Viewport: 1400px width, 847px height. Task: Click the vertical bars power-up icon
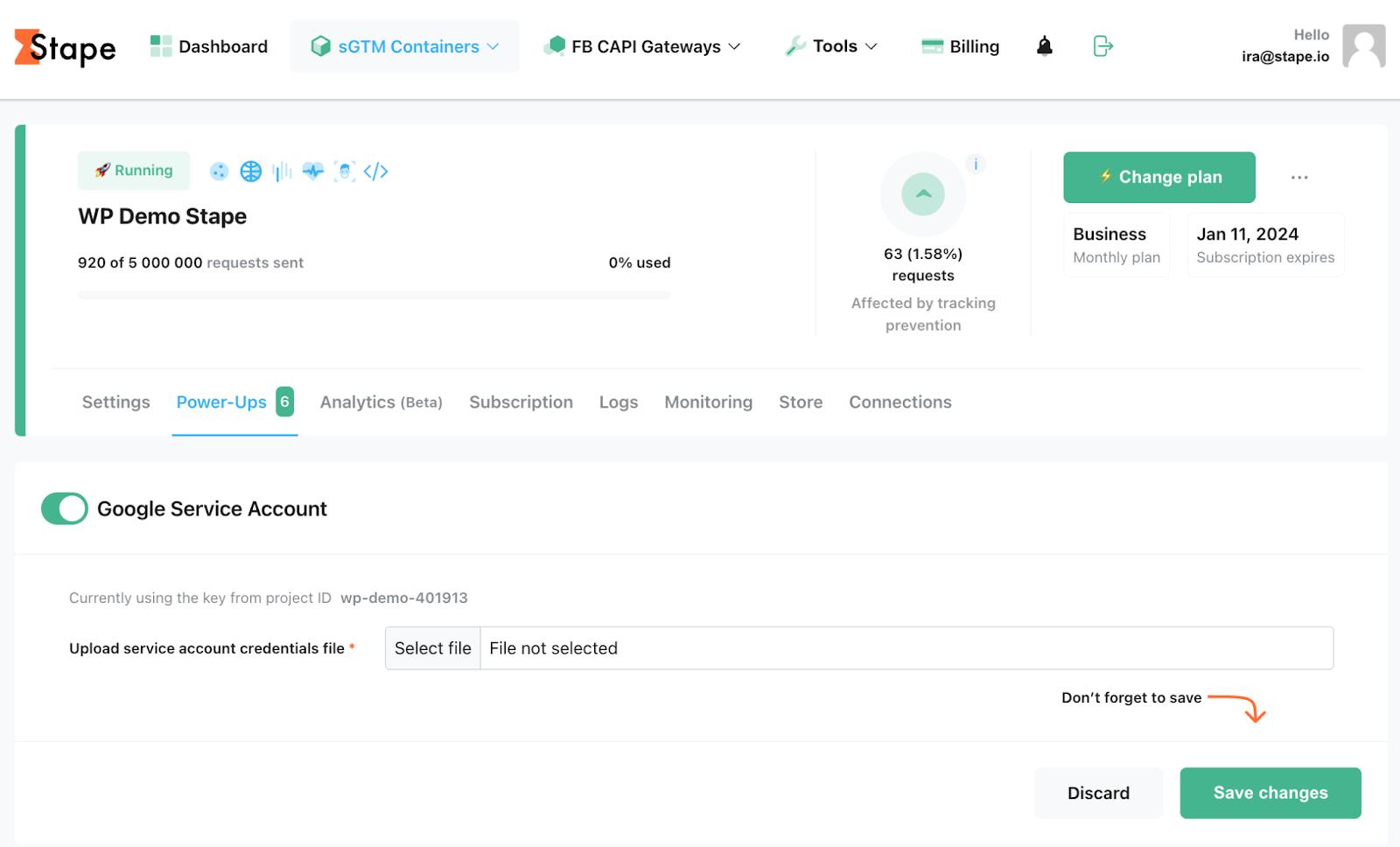pos(282,171)
